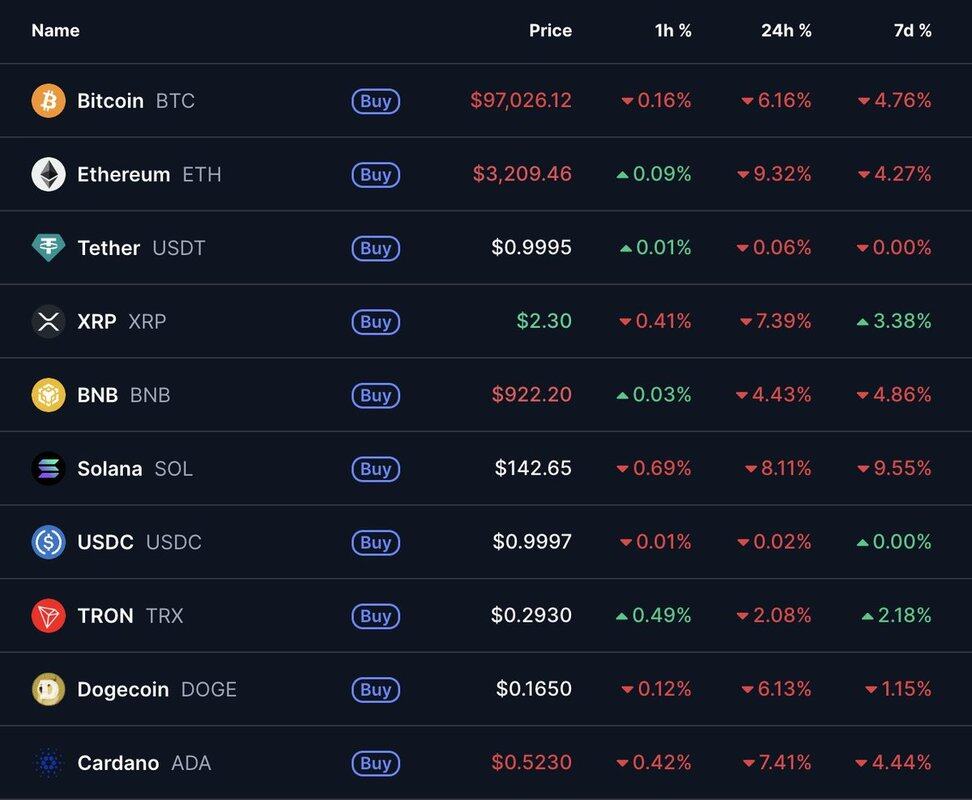
Task: Open the Ethereum name link
Action: pos(123,174)
